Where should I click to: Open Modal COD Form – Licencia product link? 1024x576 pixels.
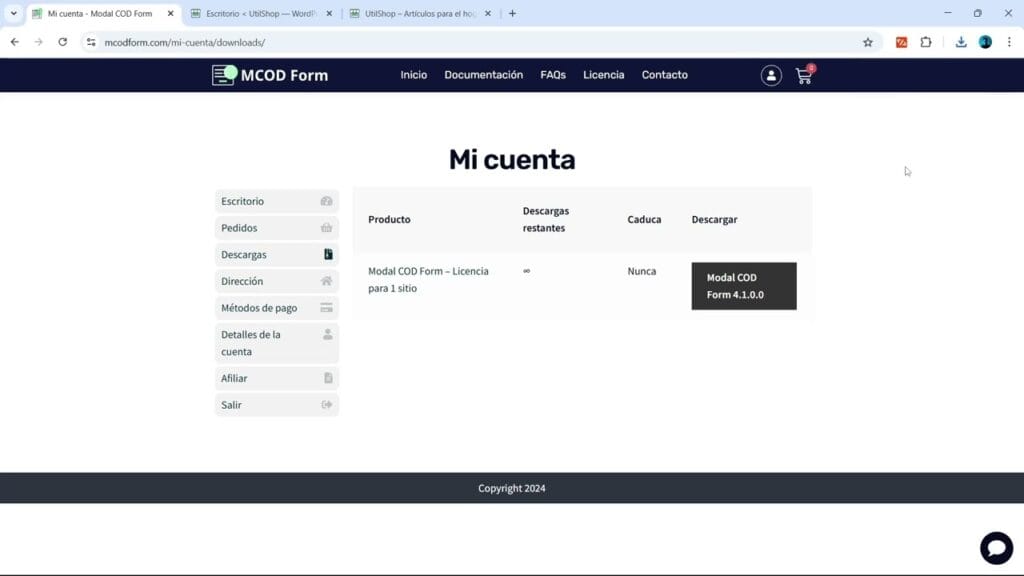(428, 280)
